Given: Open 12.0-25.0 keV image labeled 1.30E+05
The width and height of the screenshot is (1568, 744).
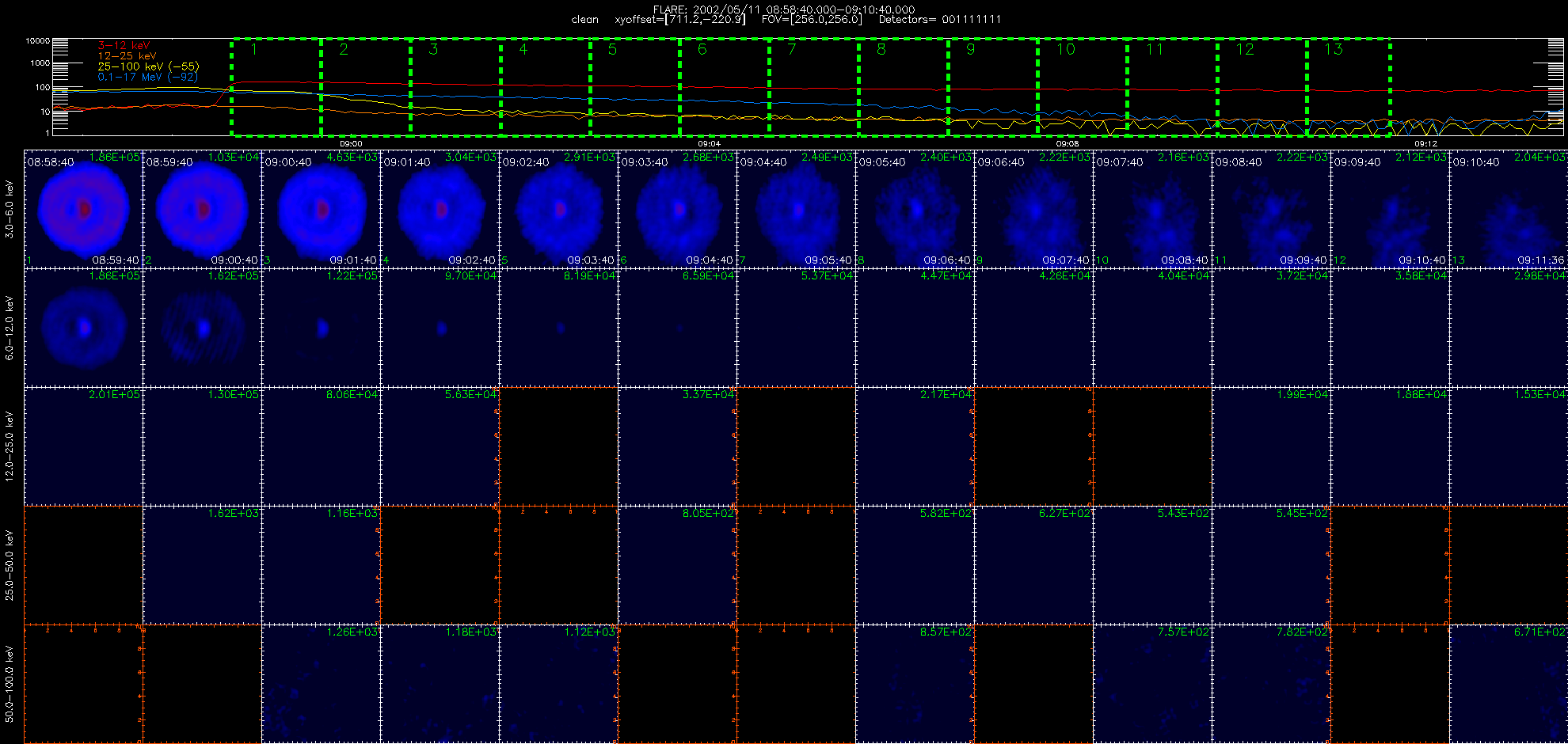Looking at the screenshot, I should click(203, 446).
